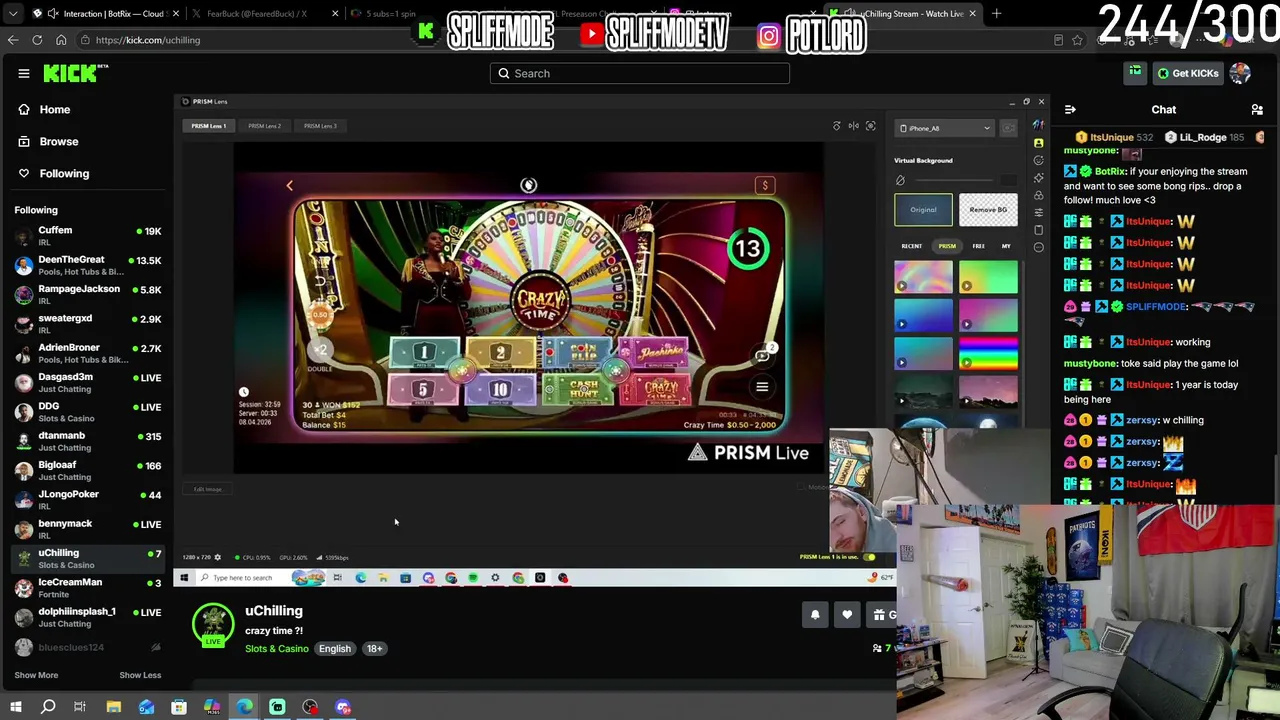Choose the rainbow stripes background swatch
The image size is (1280, 720).
tap(988, 353)
